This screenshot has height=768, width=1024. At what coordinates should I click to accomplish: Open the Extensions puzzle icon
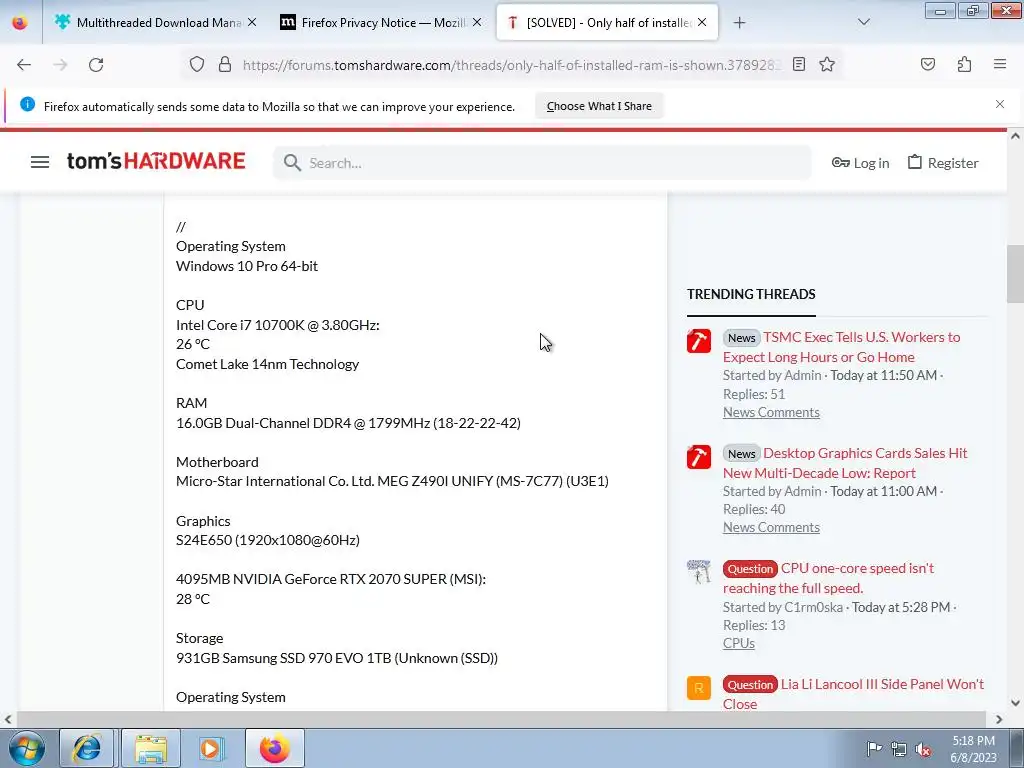pyautogui.click(x=964, y=65)
